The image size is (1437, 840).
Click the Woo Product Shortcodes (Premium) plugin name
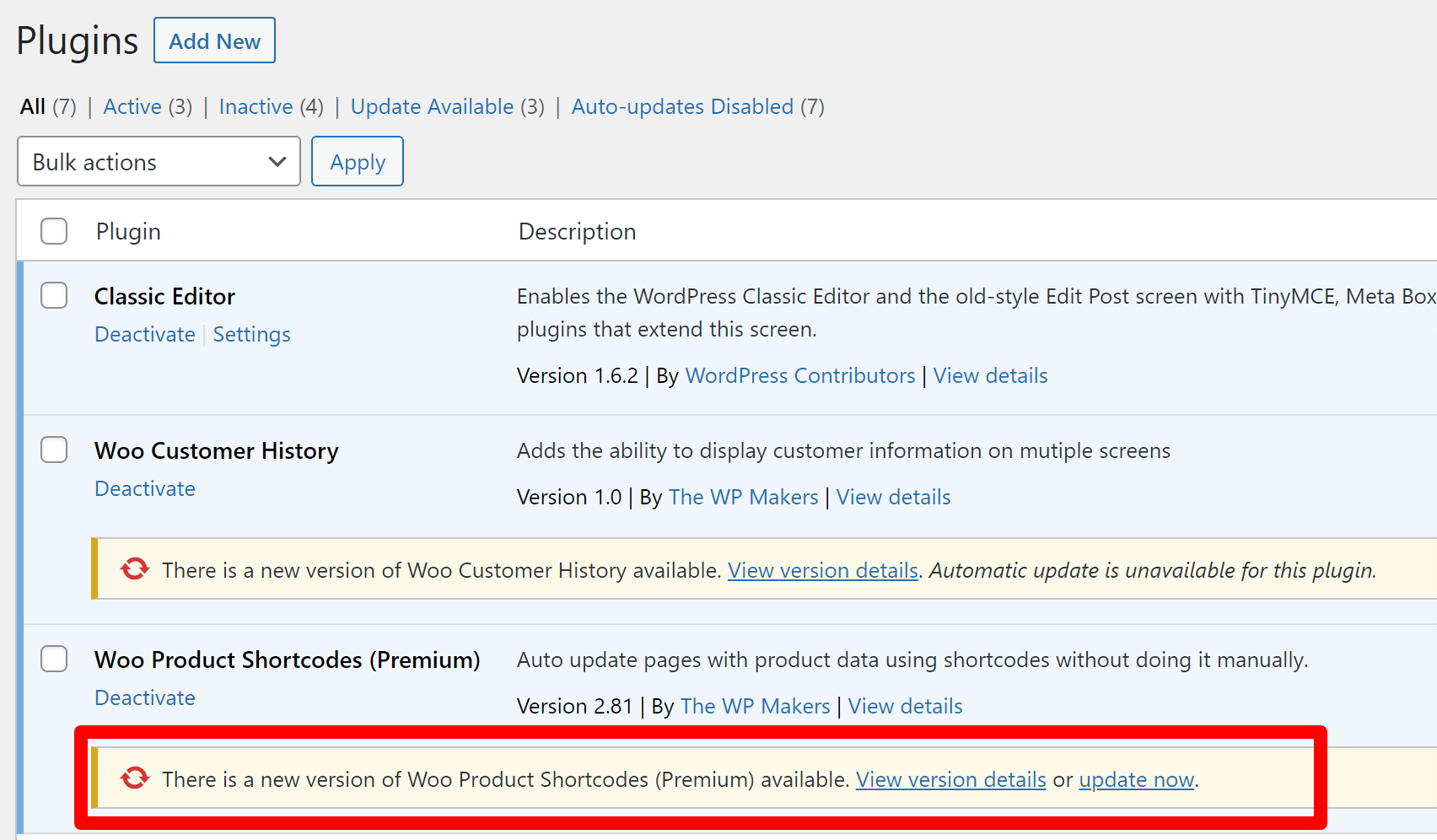point(287,660)
